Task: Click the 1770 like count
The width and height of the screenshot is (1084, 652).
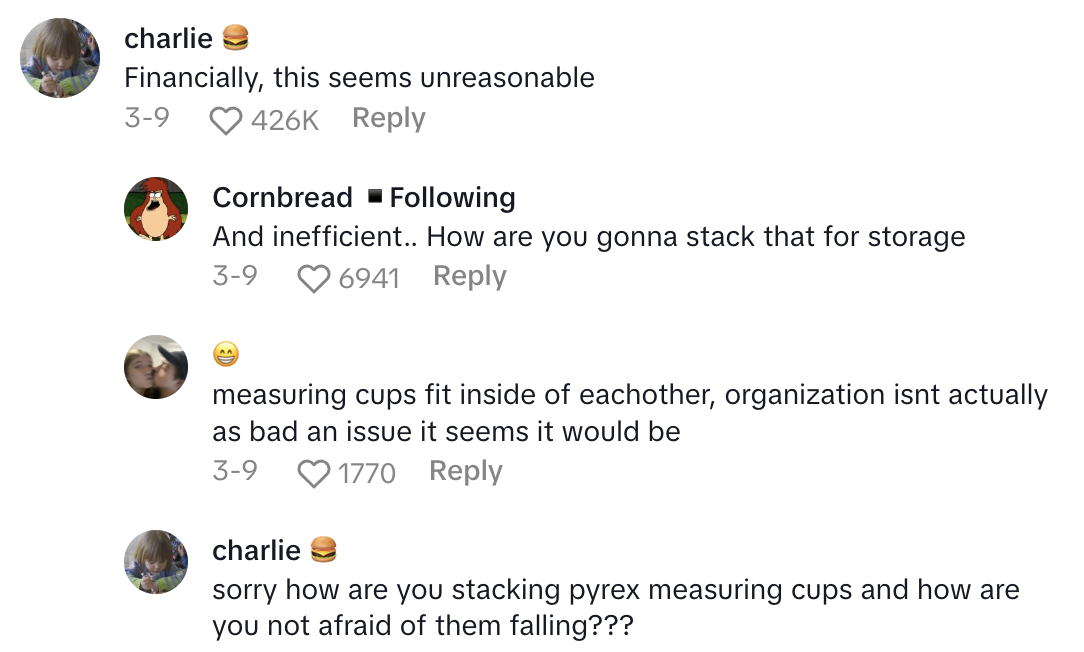Action: (367, 473)
